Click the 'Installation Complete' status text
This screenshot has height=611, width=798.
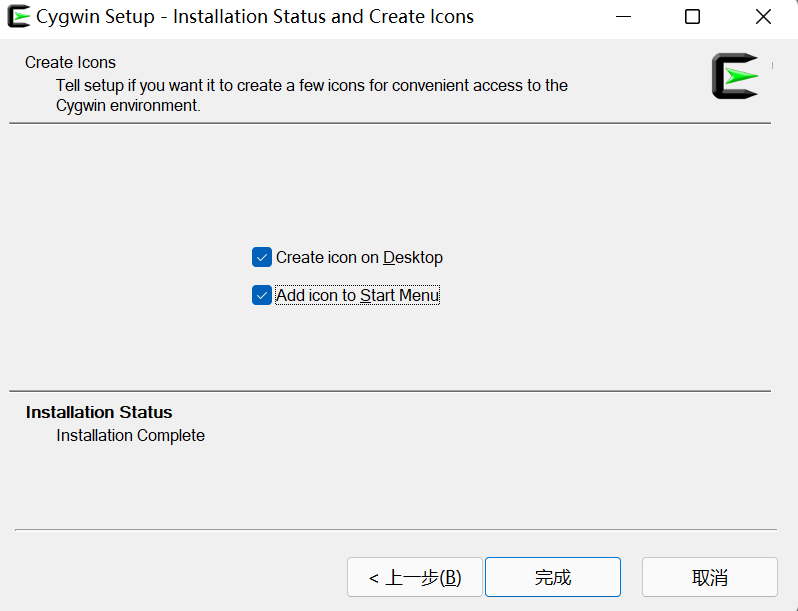pyautogui.click(x=130, y=436)
